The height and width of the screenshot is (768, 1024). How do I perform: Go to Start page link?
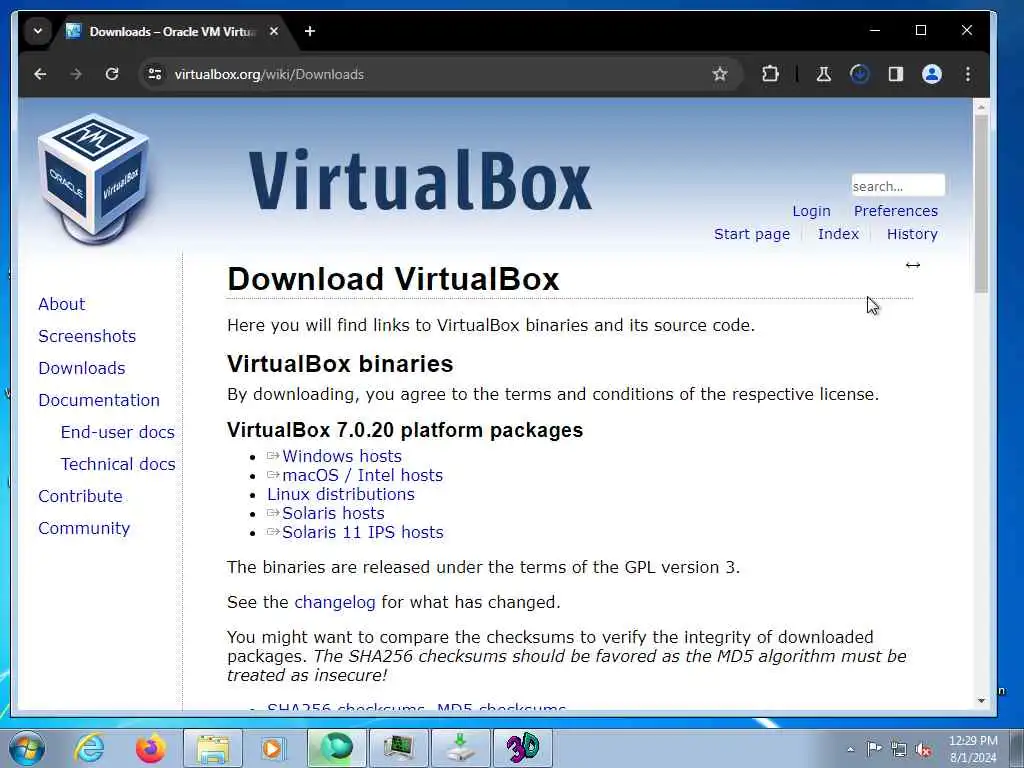click(752, 234)
